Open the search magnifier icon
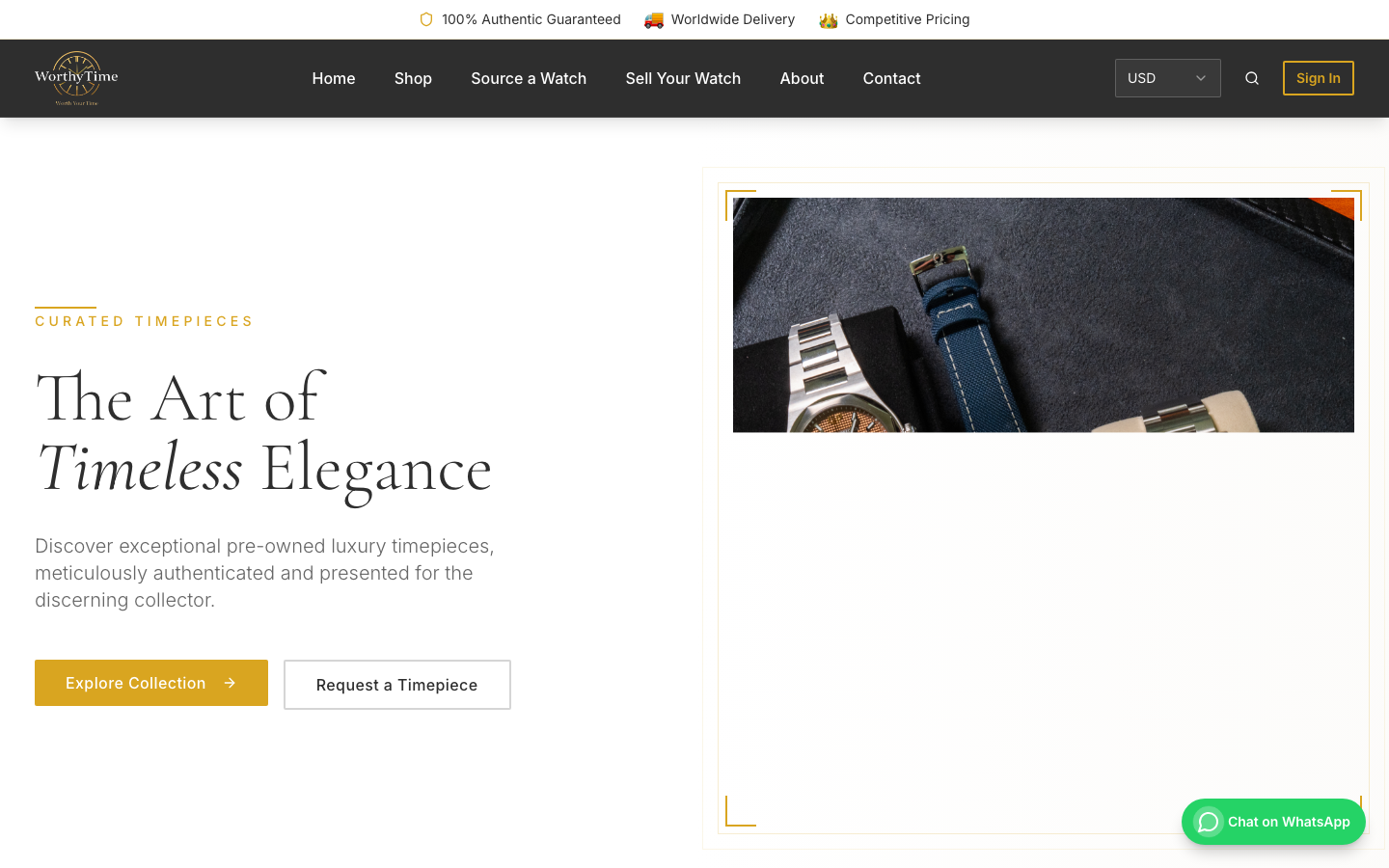Viewport: 1389px width, 868px height. 1252,78
